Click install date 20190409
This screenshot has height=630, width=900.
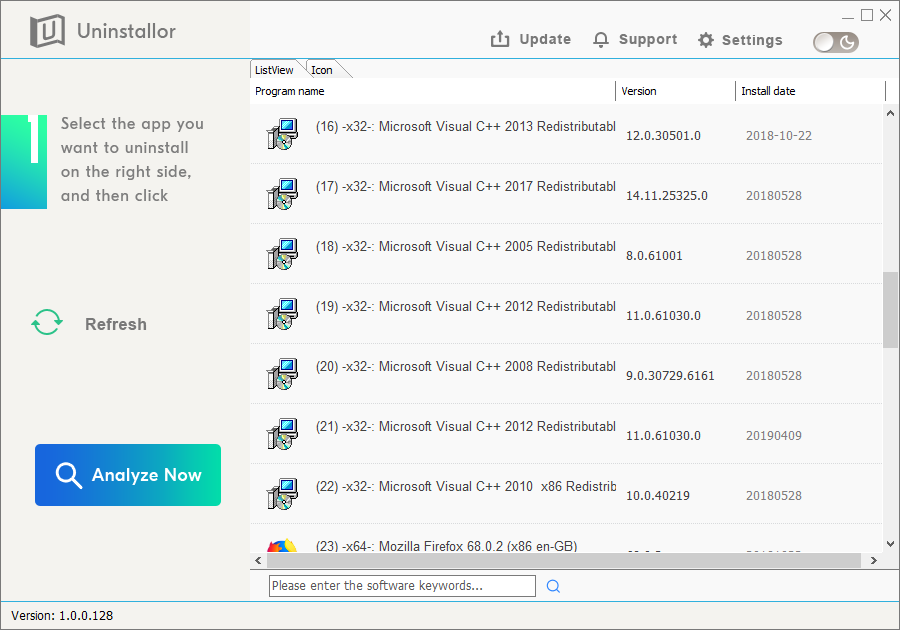[774, 436]
